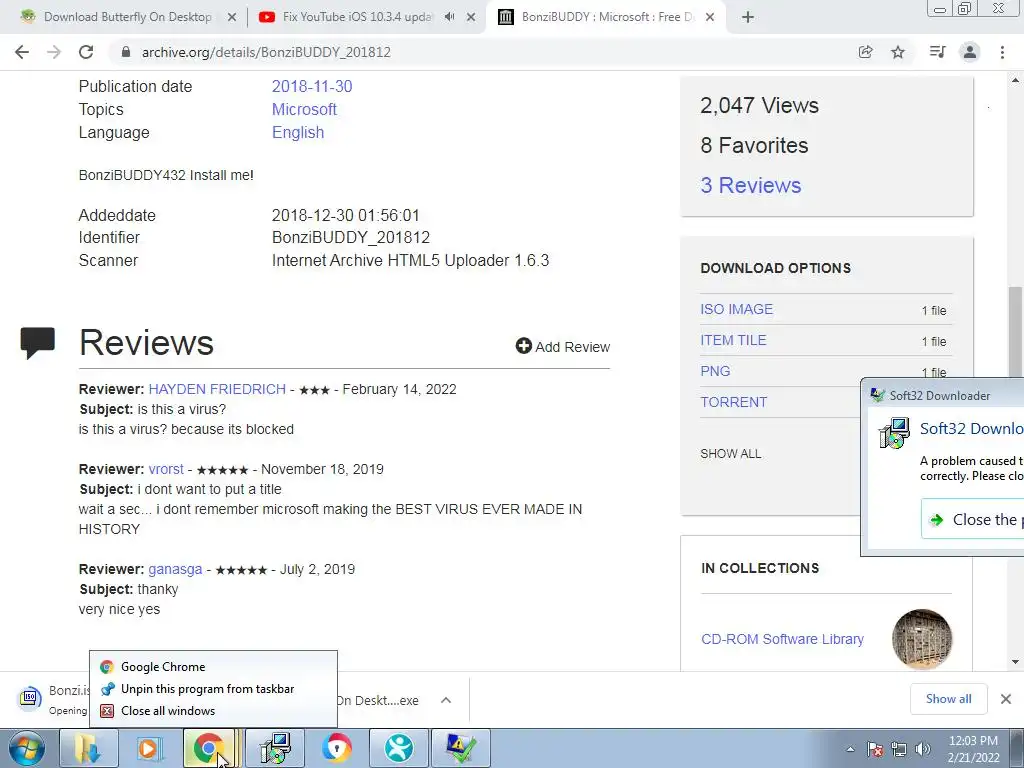
Task: Close the downloads bar
Action: 1006,699
